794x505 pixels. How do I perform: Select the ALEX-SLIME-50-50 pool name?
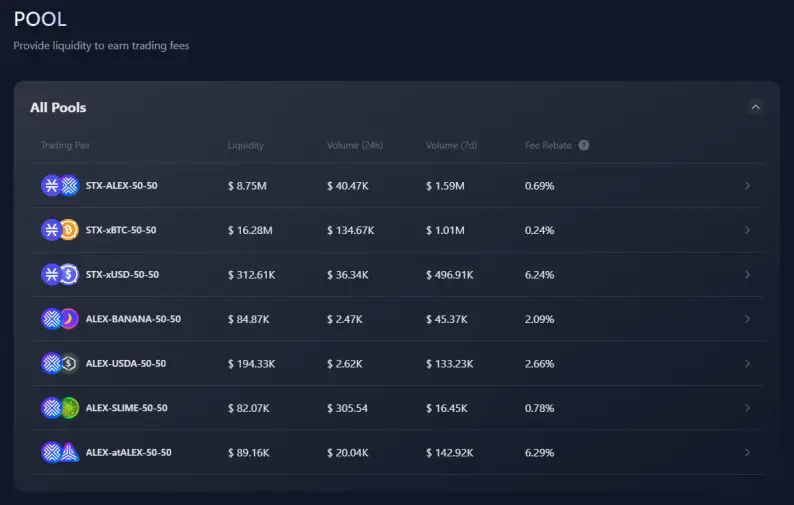[x=127, y=408]
